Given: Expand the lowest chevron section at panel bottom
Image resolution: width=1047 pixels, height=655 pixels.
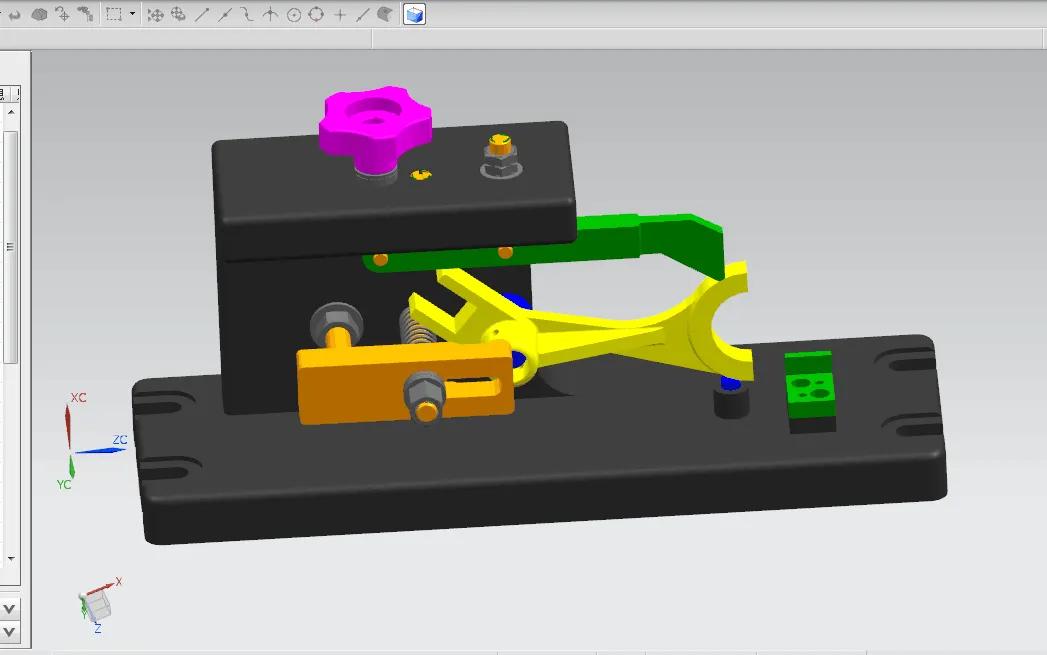Looking at the screenshot, I should pyautogui.click(x=9, y=632).
